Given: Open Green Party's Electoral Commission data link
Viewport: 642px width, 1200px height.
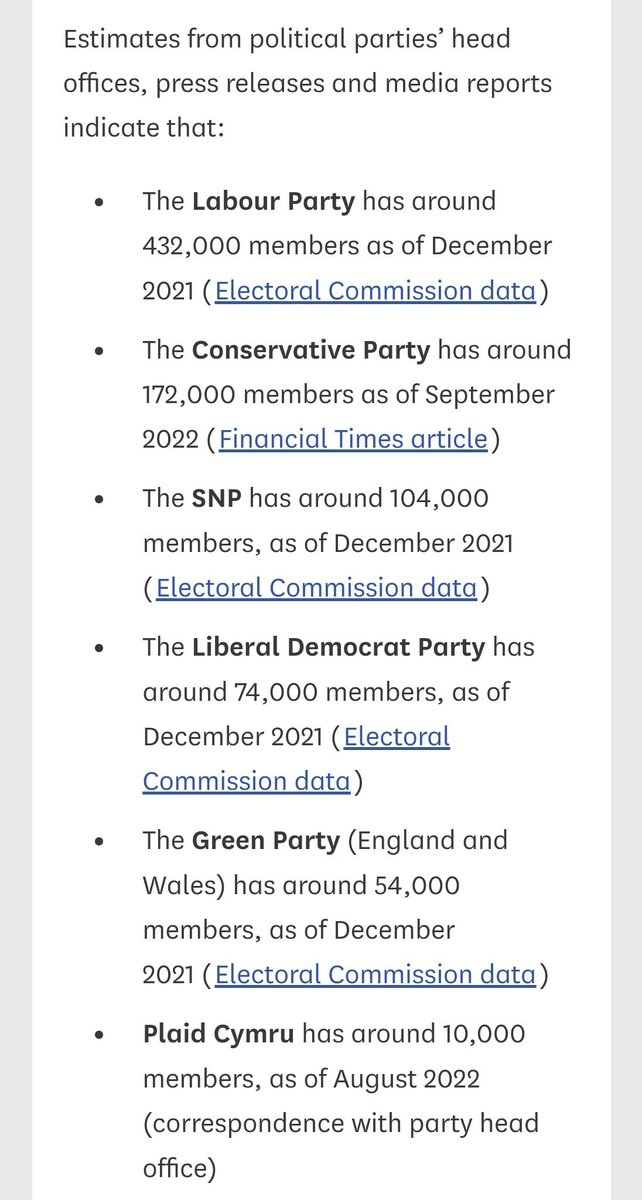Looking at the screenshot, I should click(375, 974).
